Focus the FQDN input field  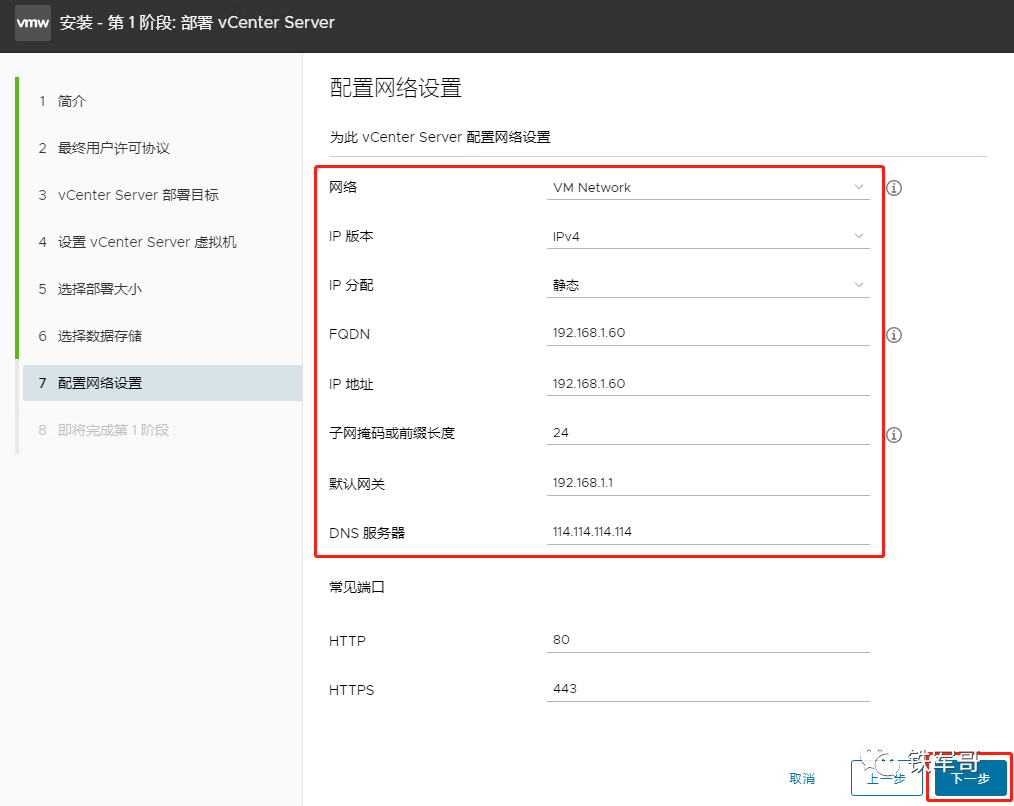708,333
